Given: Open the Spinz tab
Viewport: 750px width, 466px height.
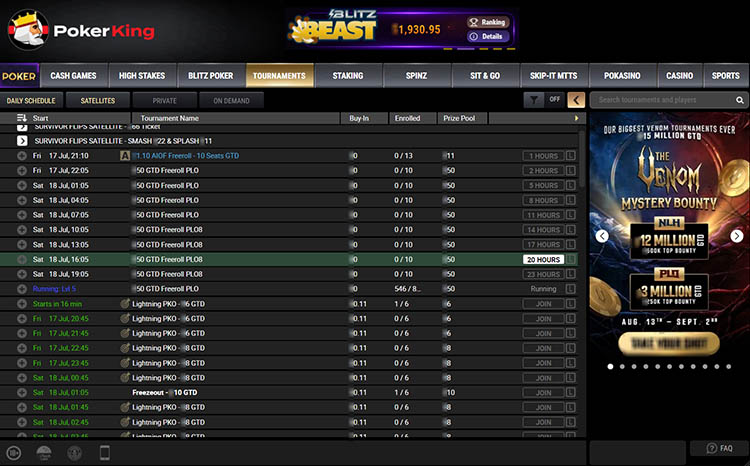Looking at the screenshot, I should (x=417, y=76).
